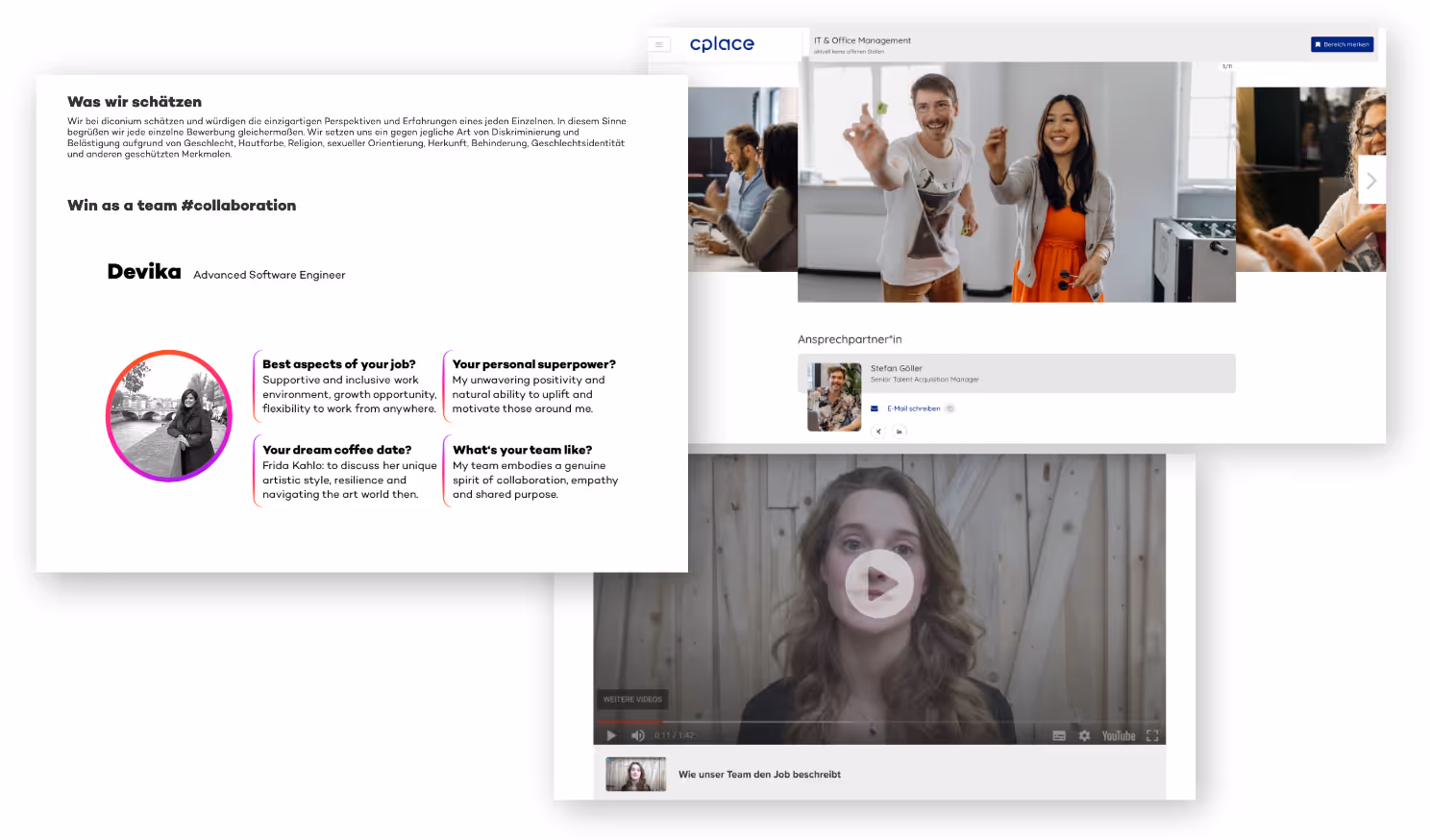
Task: Click 'Your personal superpower?' question
Action: (534, 364)
